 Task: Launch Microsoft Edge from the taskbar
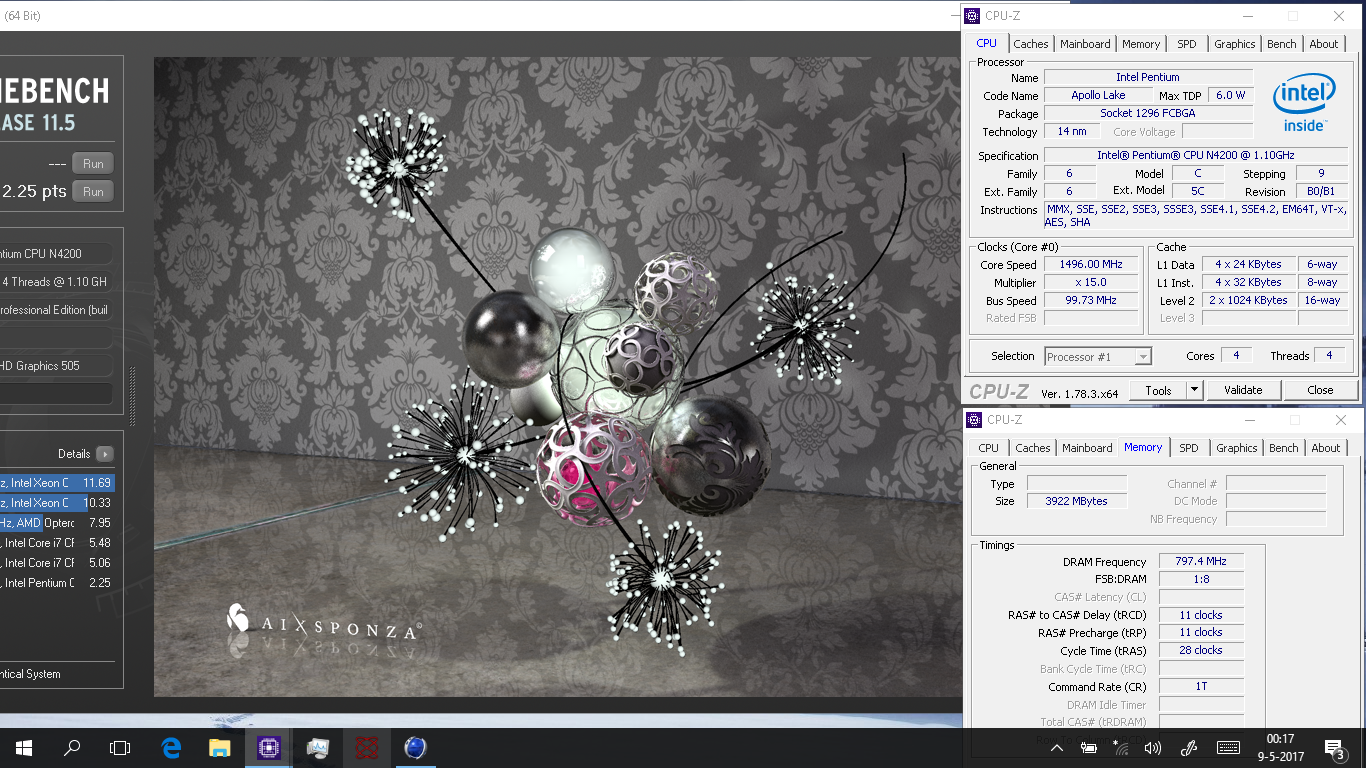coord(171,747)
